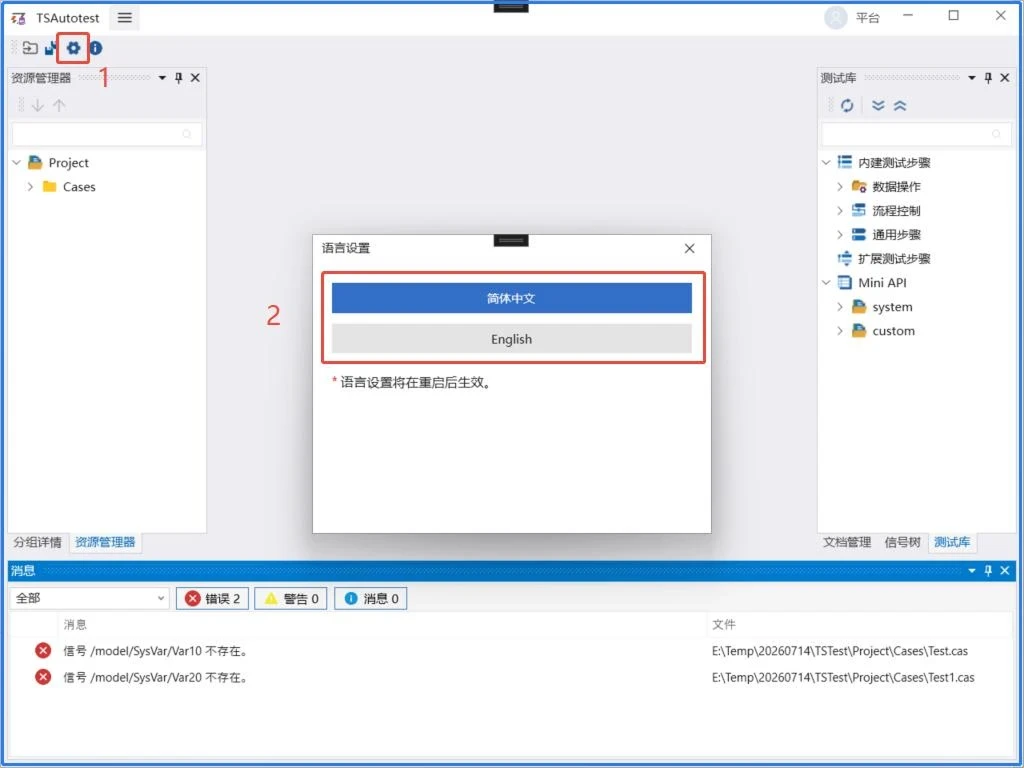The height and width of the screenshot is (768, 1024).
Task: Collapse the Mini API node
Action: pyautogui.click(x=826, y=283)
